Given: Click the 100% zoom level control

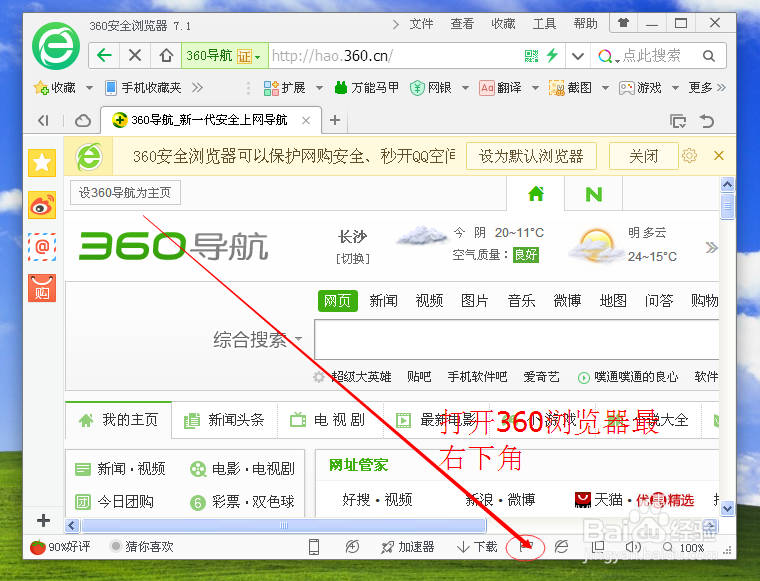Looking at the screenshot, I should [683, 548].
